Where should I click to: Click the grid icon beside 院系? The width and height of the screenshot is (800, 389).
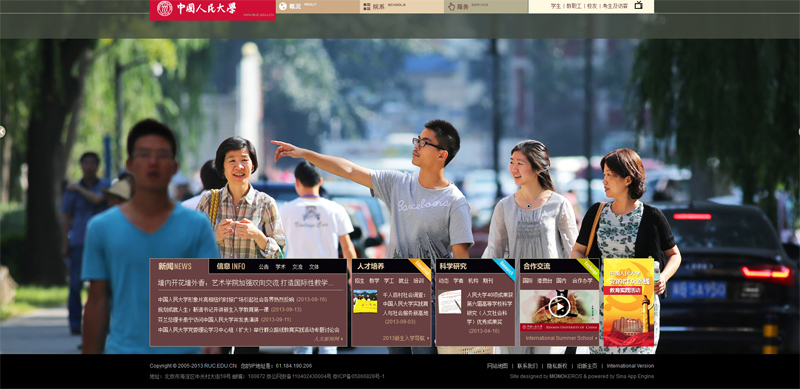(367, 7)
